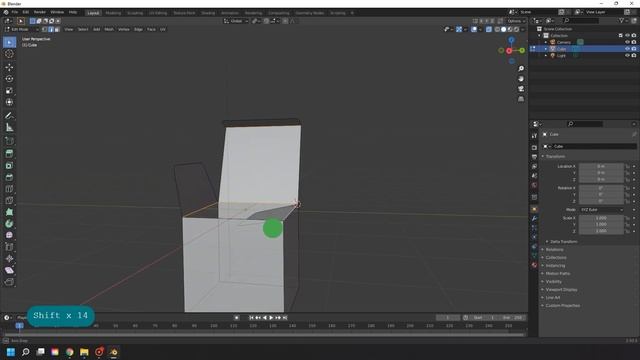The height and width of the screenshot is (360, 640).
Task: Disable Collection in renders camera icon
Action: coord(634,36)
